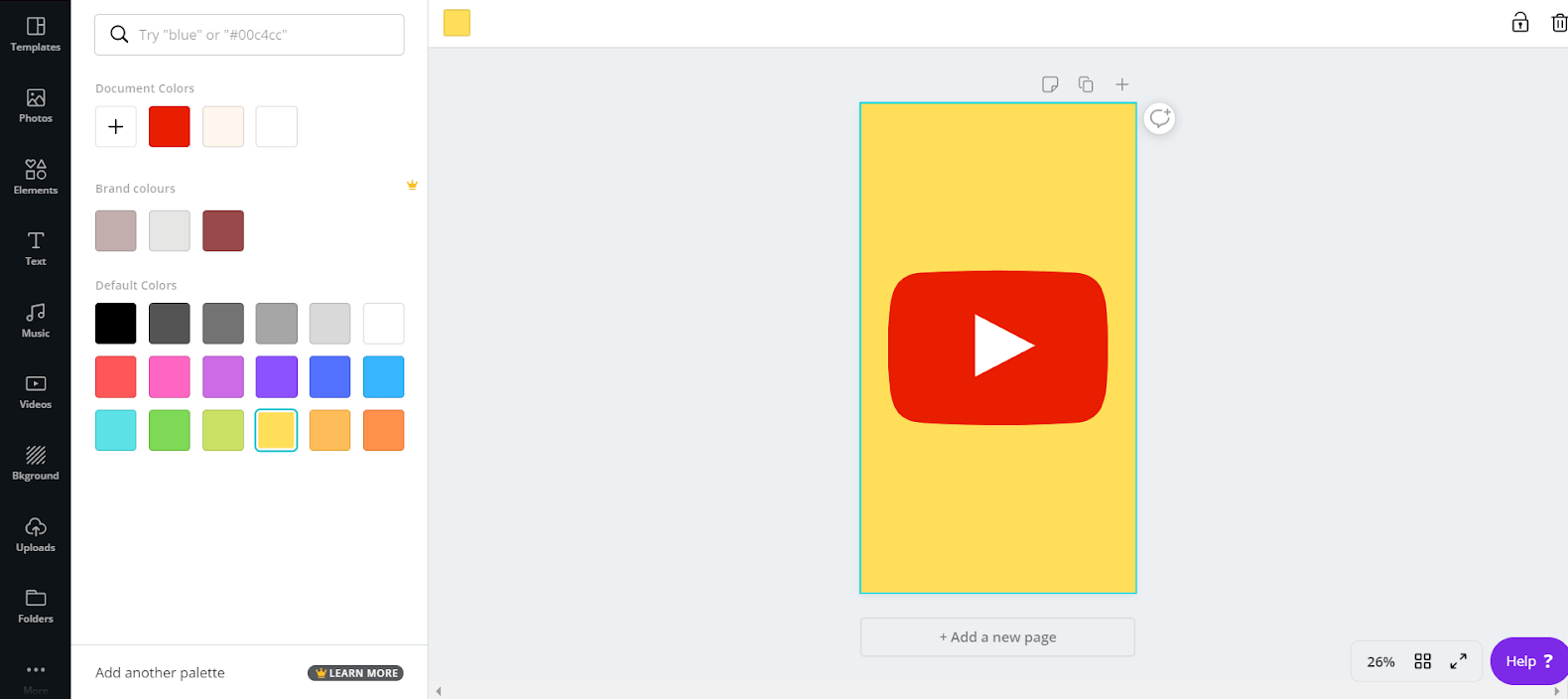Choose the turquoise default color
The width and height of the screenshot is (1568, 699).
pos(116,431)
